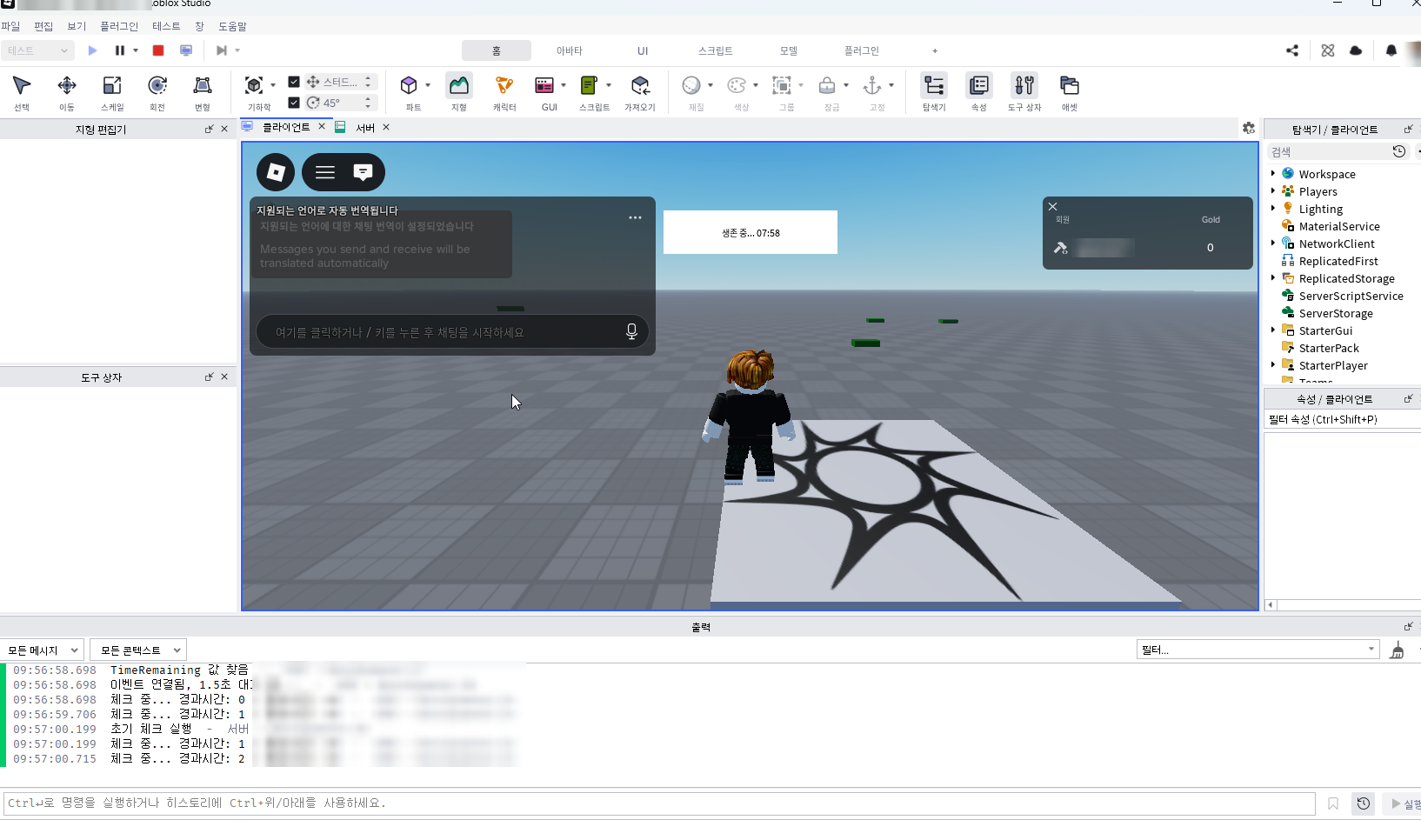
Task: Expand the ReplicatedStorage node
Action: 1273,278
